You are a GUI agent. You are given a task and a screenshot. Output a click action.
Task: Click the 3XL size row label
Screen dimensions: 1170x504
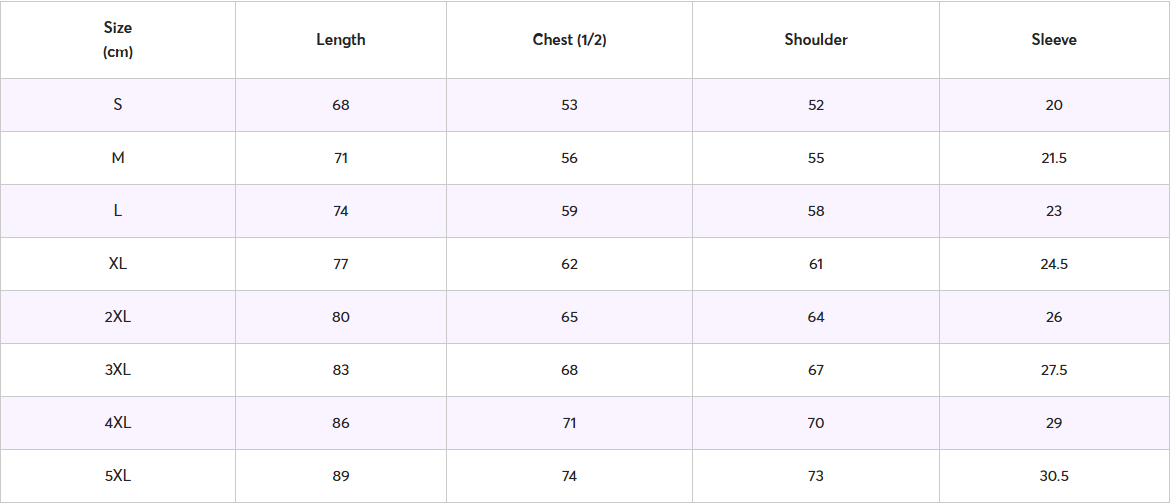pyautogui.click(x=118, y=370)
